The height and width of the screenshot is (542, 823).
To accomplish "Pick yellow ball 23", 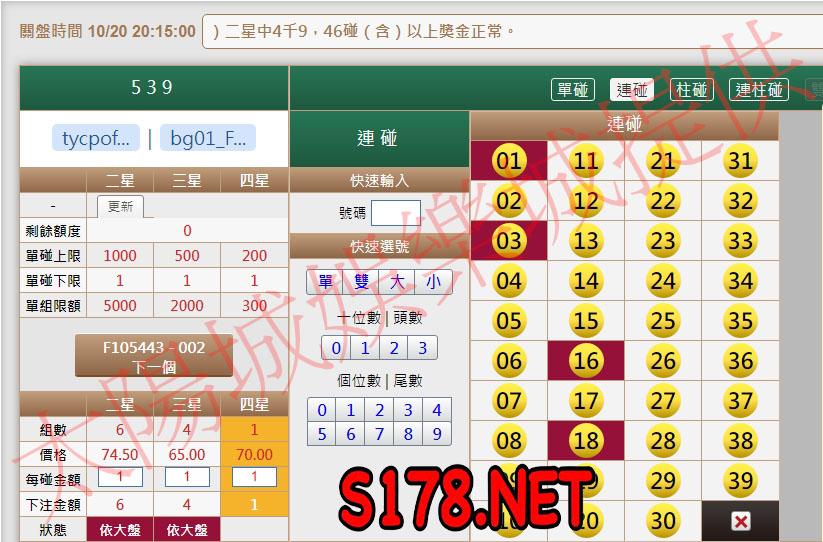I will point(663,241).
